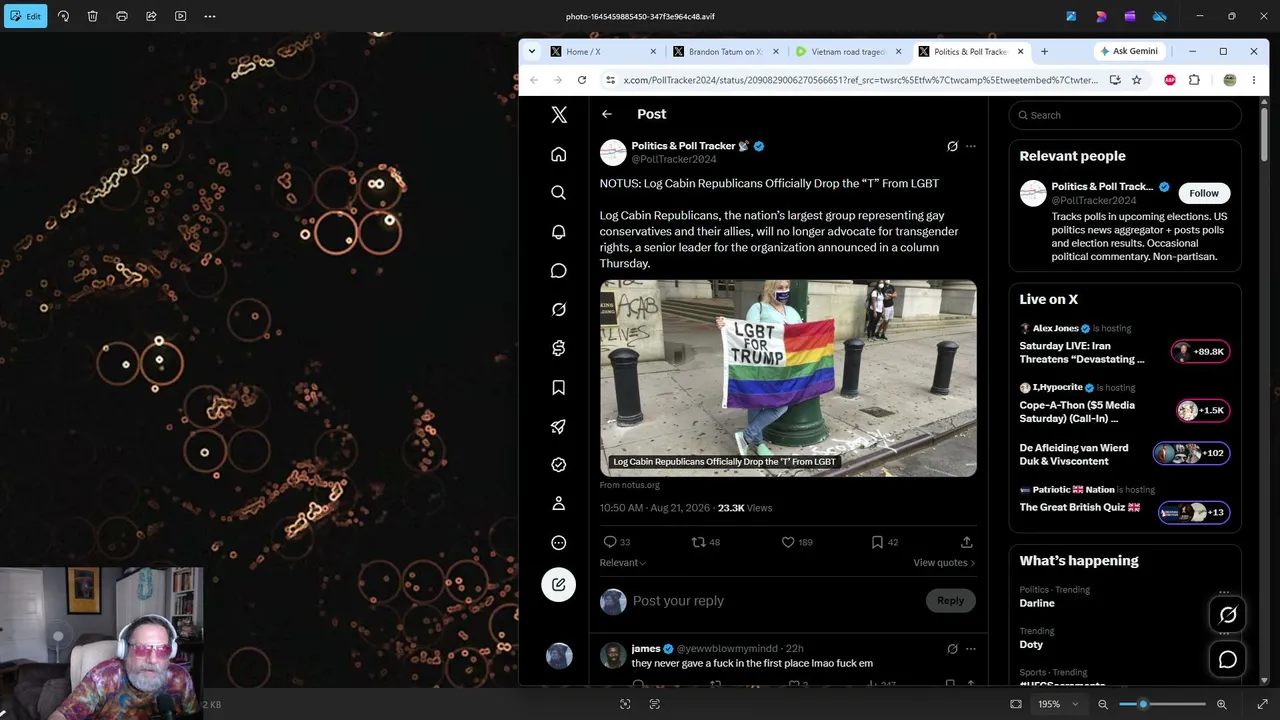Open a new Chrome tab

(x=1044, y=52)
